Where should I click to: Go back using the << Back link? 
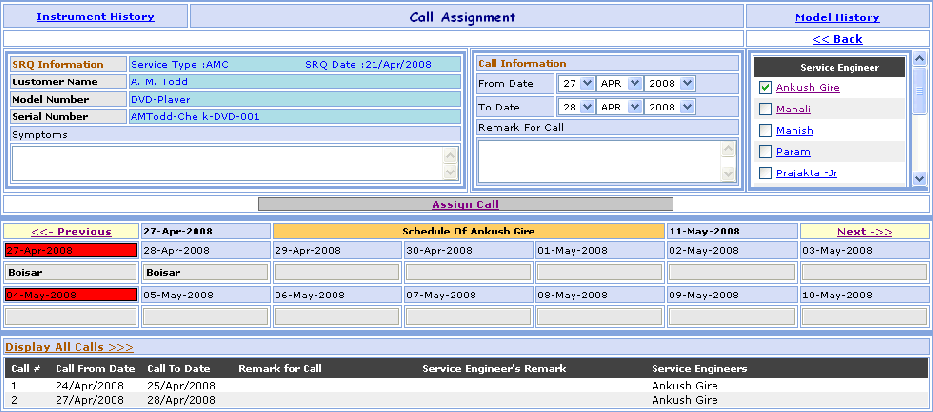[x=837, y=39]
